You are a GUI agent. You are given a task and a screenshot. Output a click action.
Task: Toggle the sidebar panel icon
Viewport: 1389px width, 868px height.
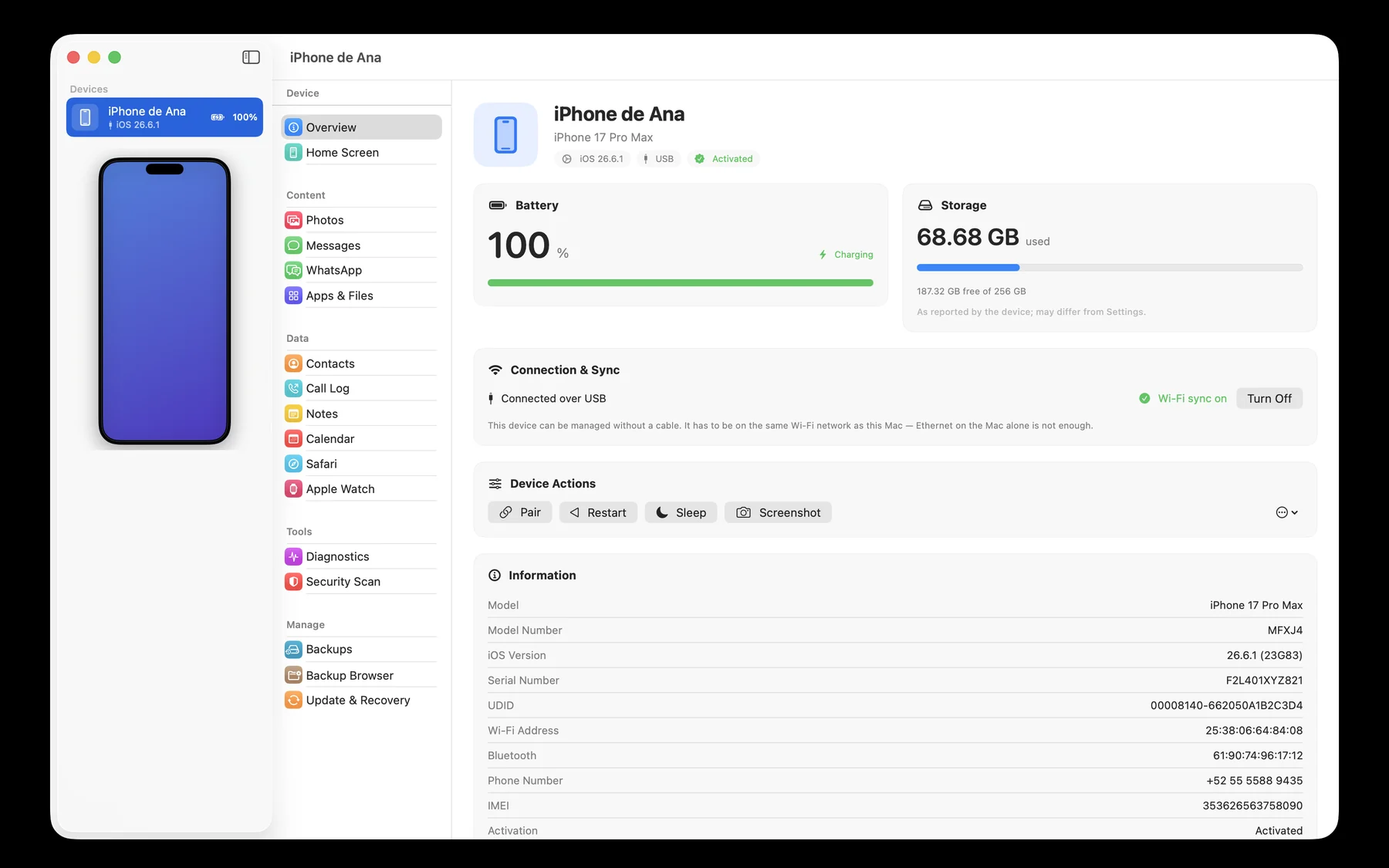coord(251,57)
